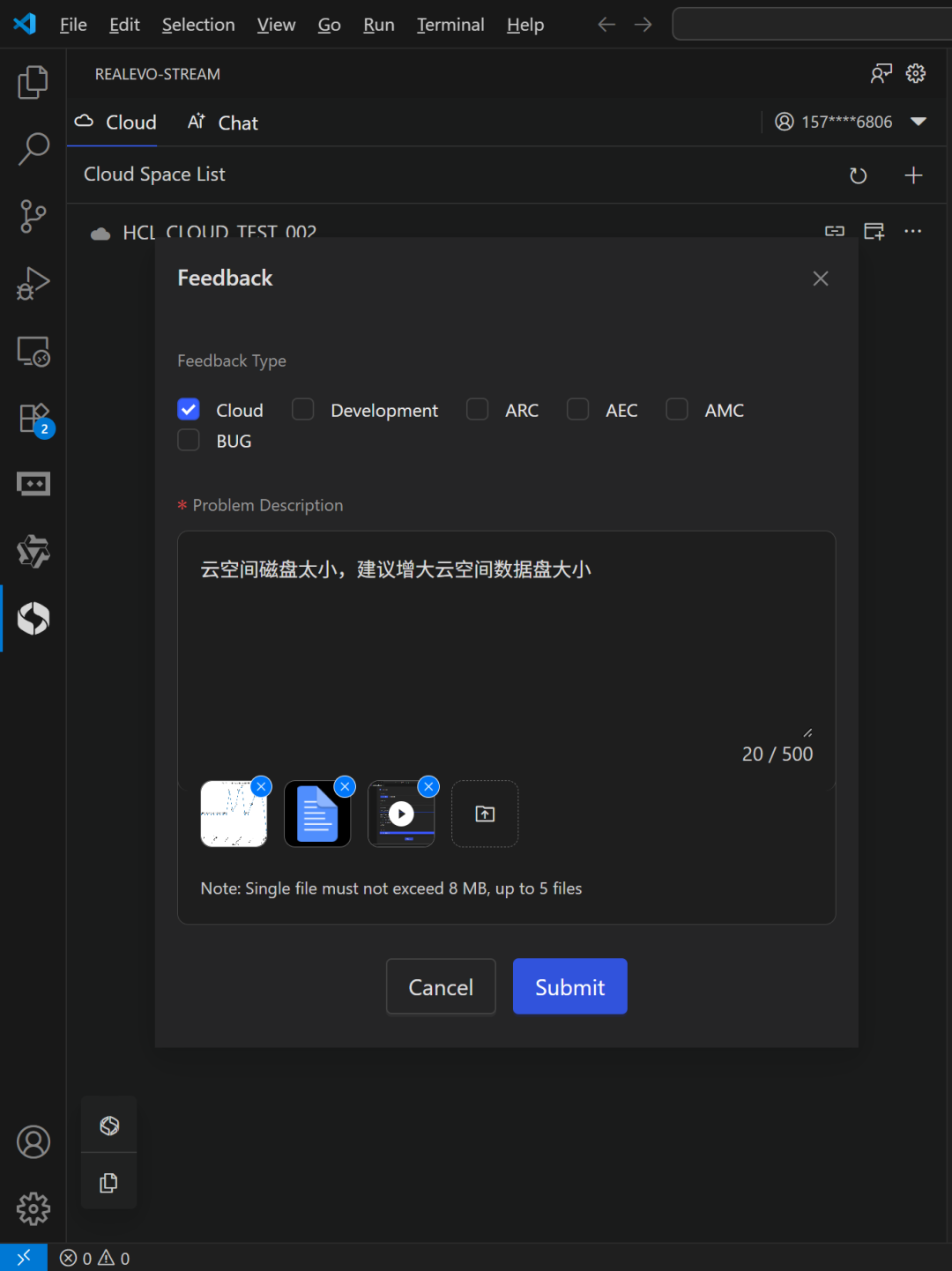Cancel the feedback dialog

441,986
